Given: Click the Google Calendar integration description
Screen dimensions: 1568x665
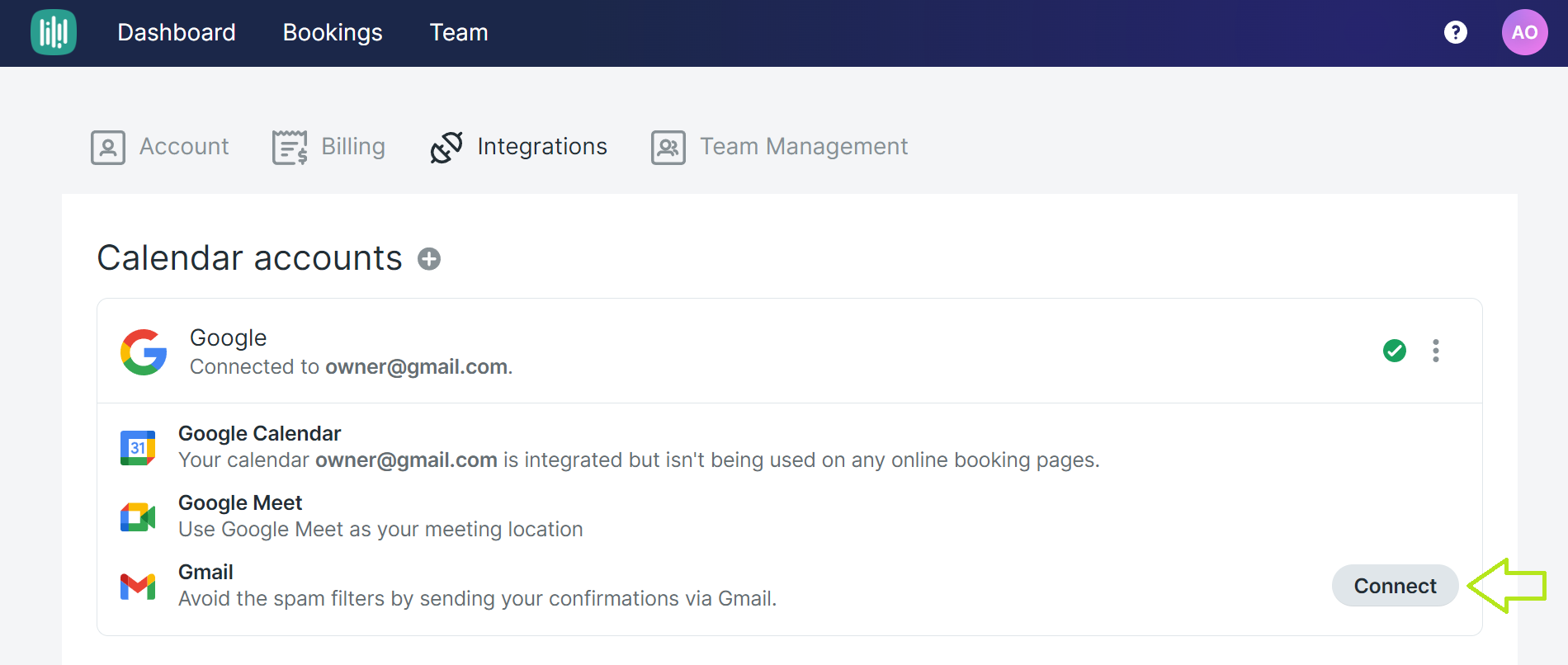Looking at the screenshot, I should point(639,460).
